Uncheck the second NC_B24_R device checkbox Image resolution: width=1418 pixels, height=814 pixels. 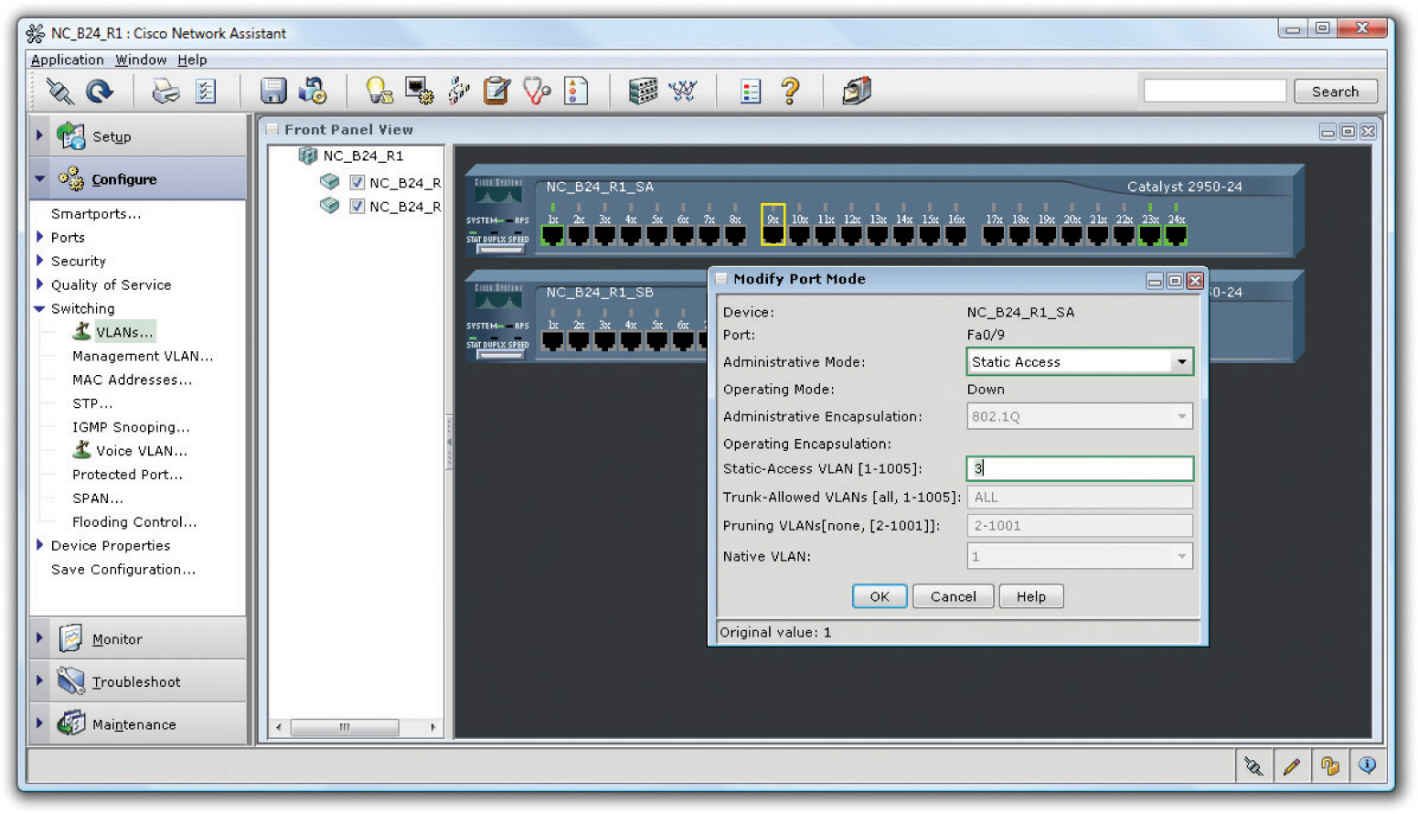[357, 206]
